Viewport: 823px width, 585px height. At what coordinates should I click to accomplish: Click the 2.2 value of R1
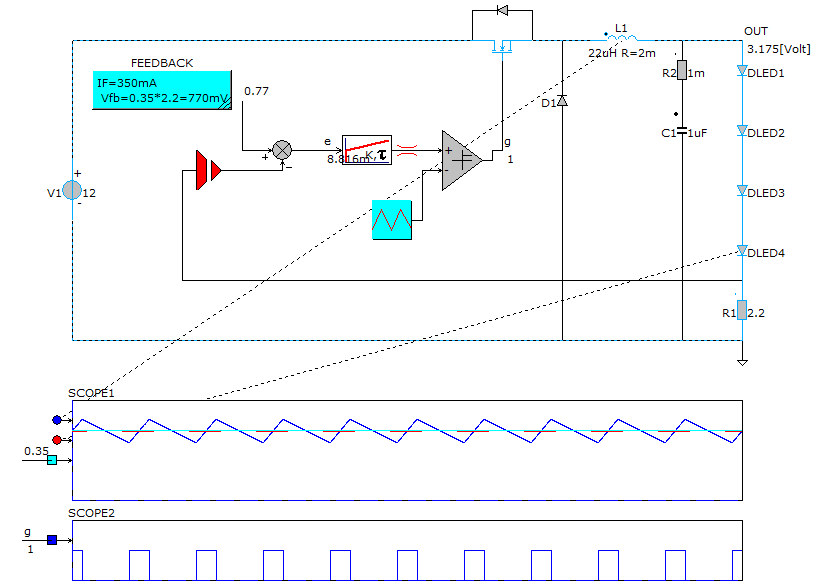(x=756, y=313)
